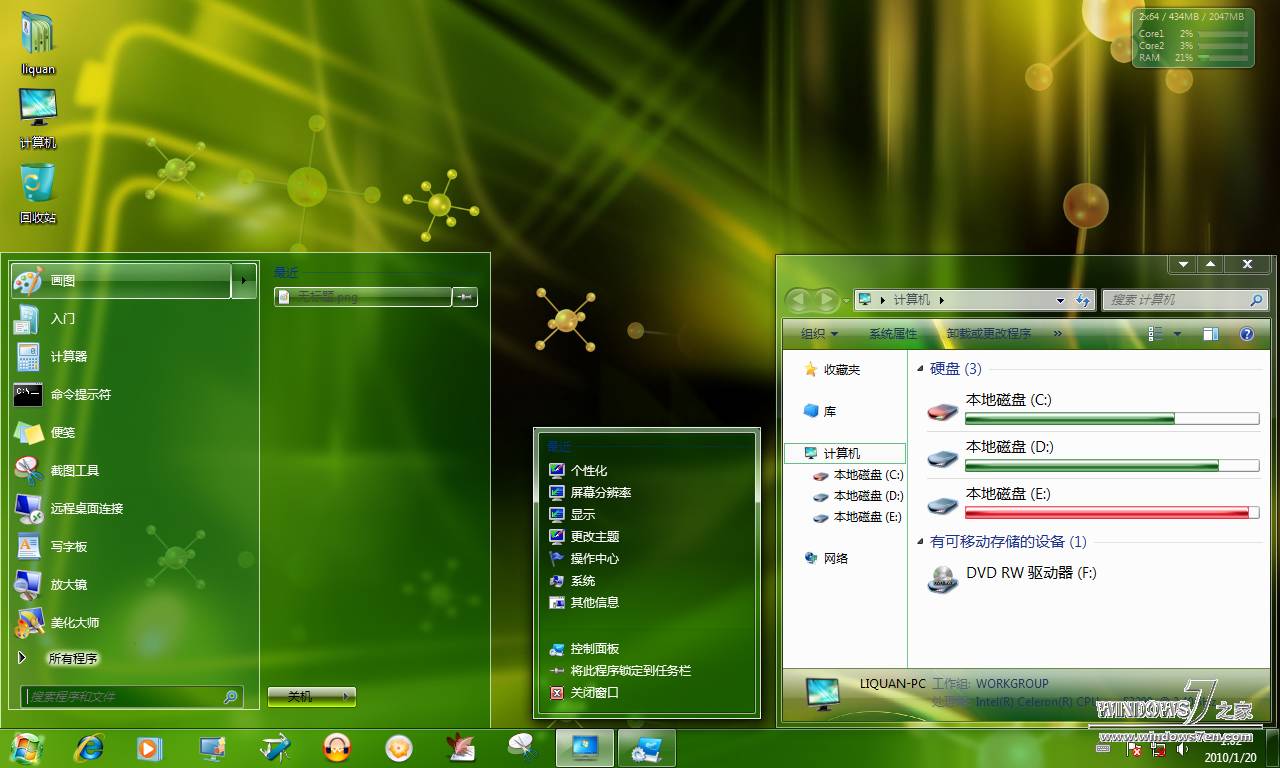
Task: Click the 本地磁盘 (D:) usage bar
Action: pos(1112,465)
